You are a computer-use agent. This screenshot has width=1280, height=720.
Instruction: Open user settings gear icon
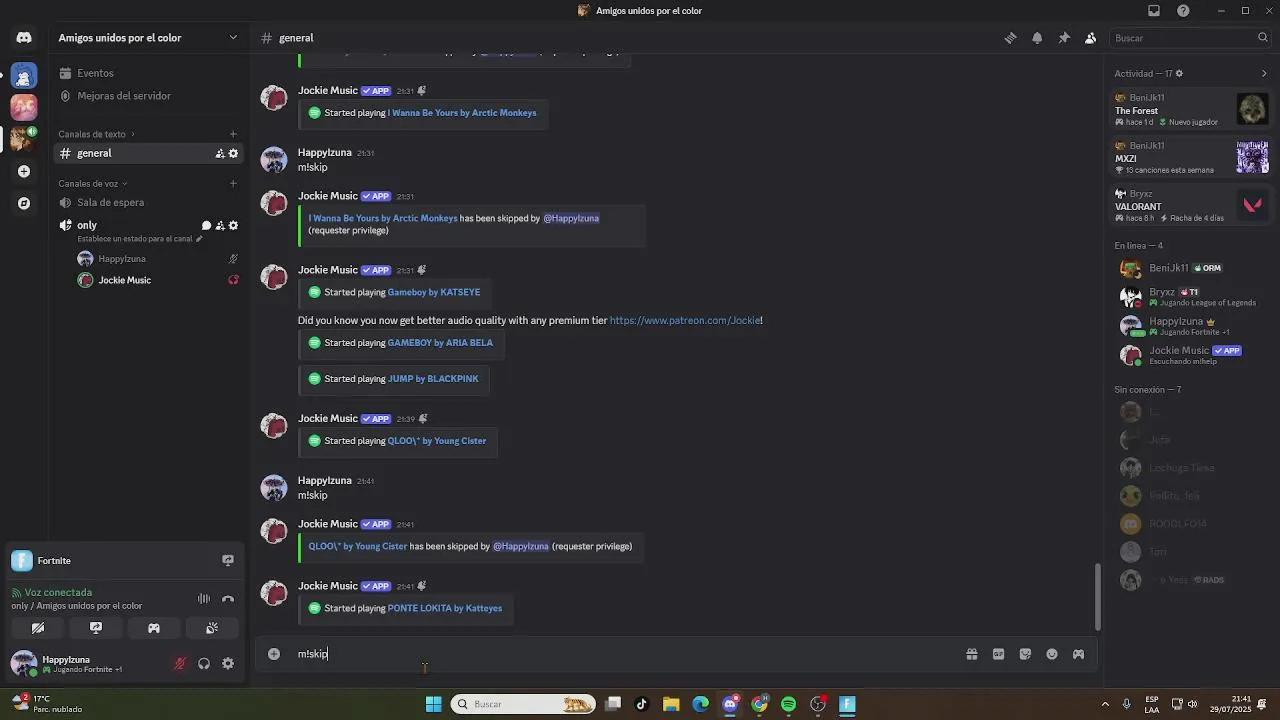tap(228, 664)
